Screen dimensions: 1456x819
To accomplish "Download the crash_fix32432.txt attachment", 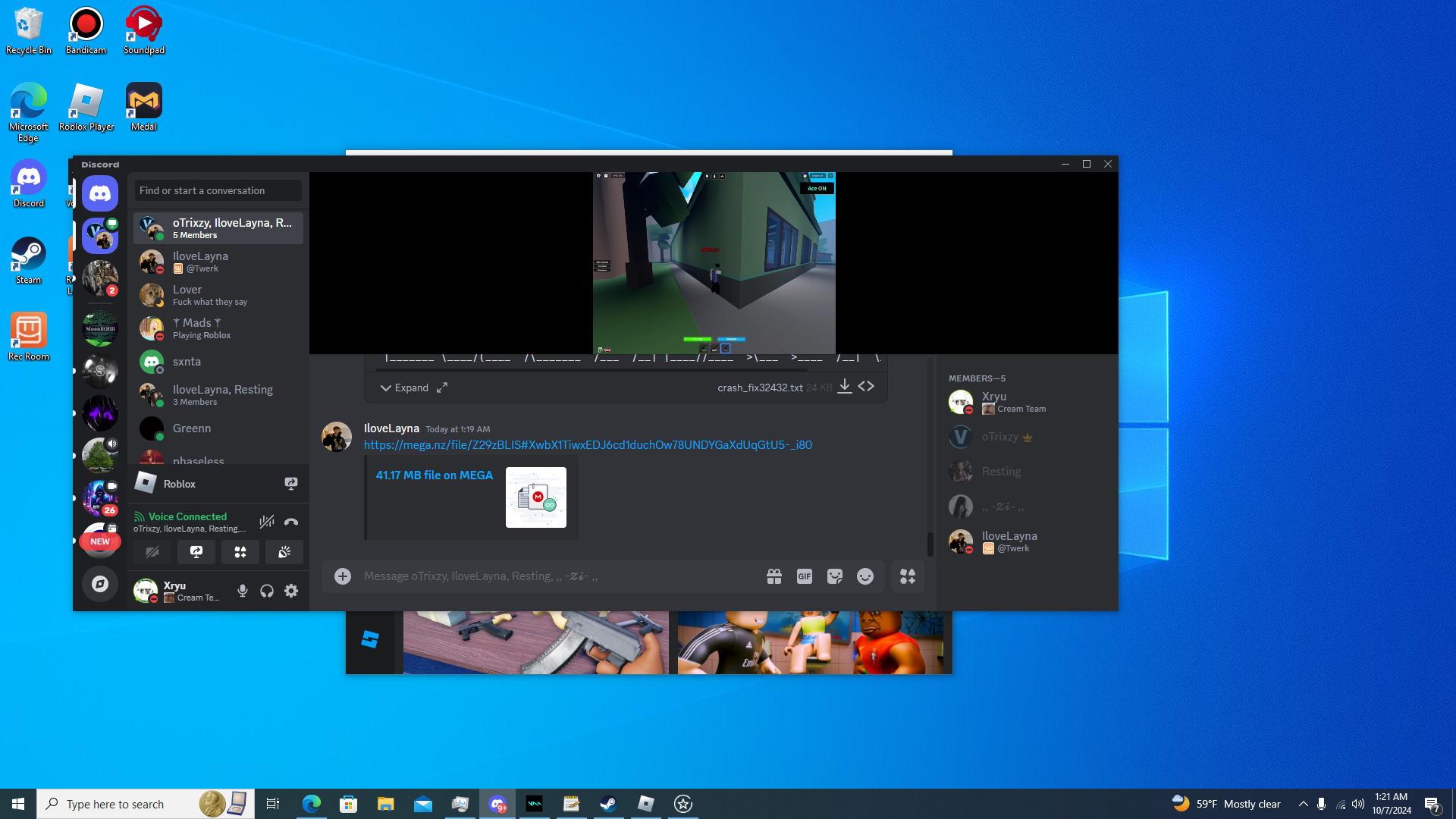I will (844, 387).
